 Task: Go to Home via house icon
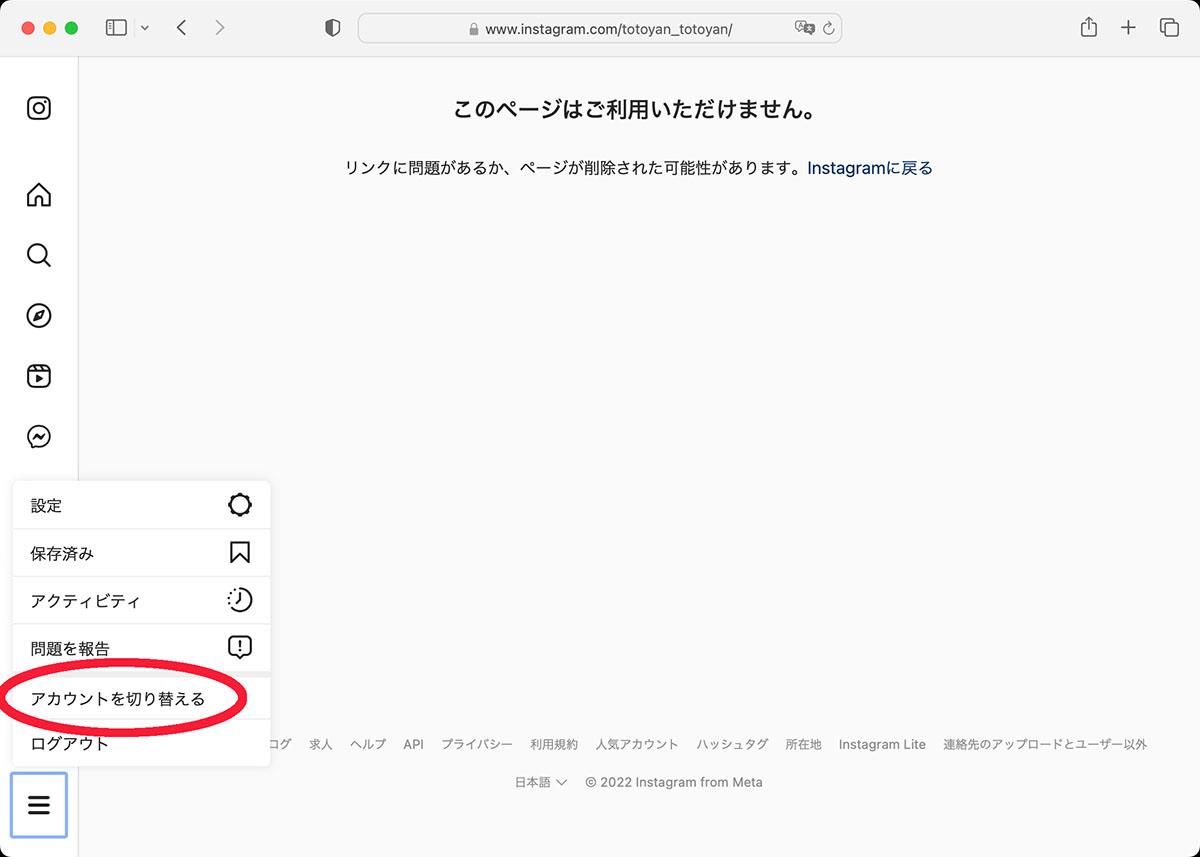[x=39, y=194]
